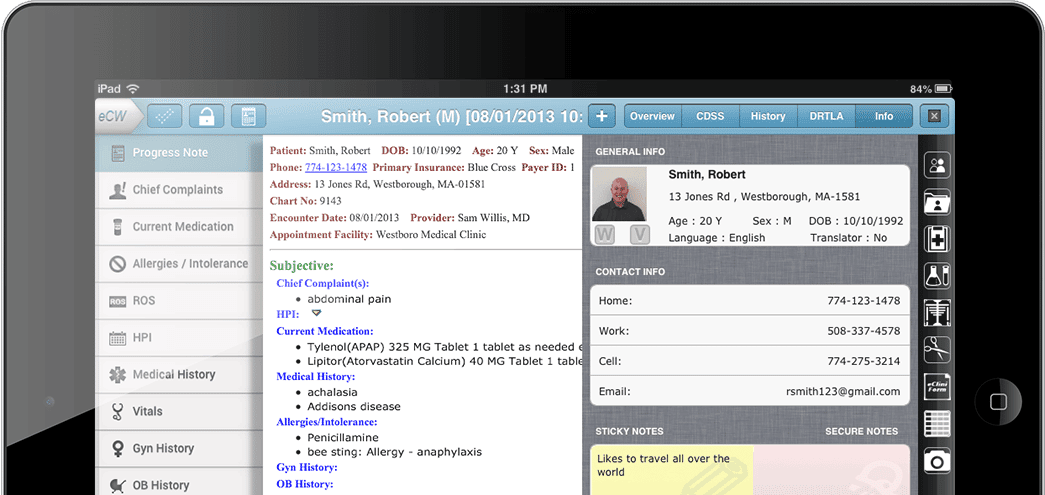Call the phone link 774-123-1478
The height and width of the screenshot is (495, 1045).
click(336, 168)
